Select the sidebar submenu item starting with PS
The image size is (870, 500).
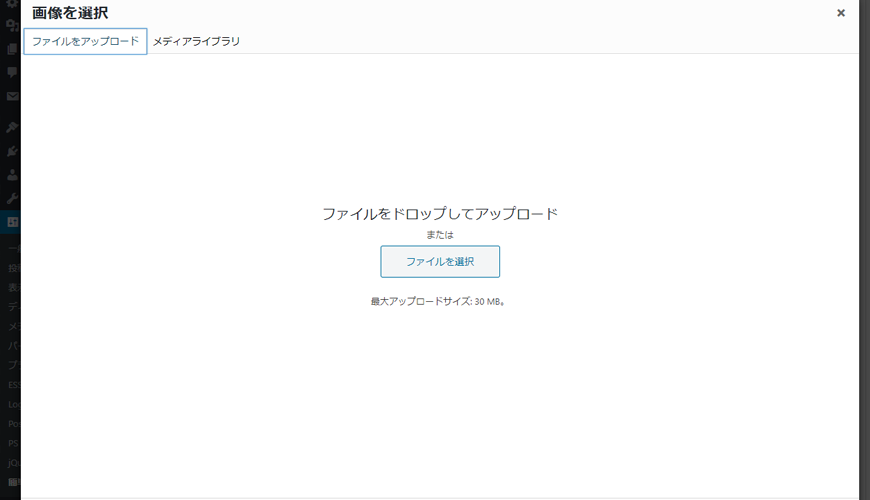[13, 443]
